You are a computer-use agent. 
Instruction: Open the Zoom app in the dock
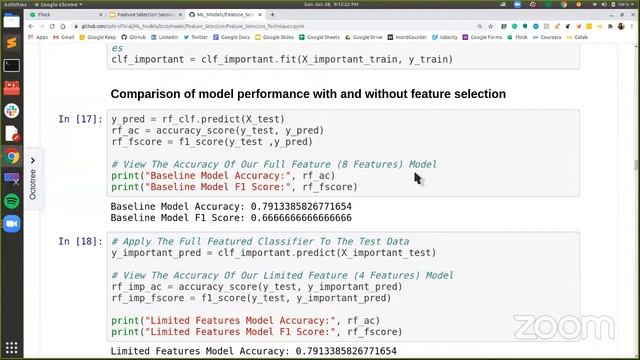tap(11, 224)
